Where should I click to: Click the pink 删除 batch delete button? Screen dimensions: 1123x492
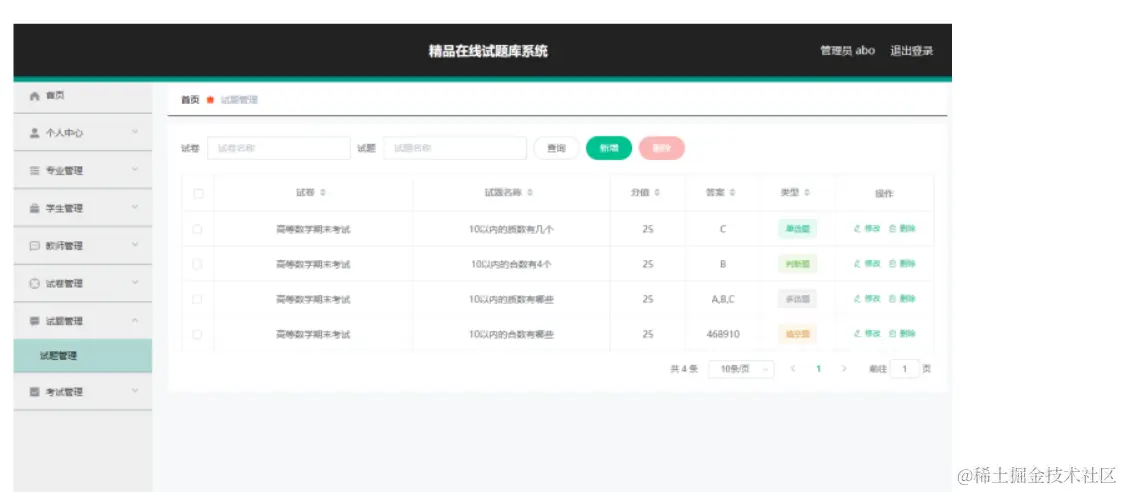pyautogui.click(x=662, y=148)
